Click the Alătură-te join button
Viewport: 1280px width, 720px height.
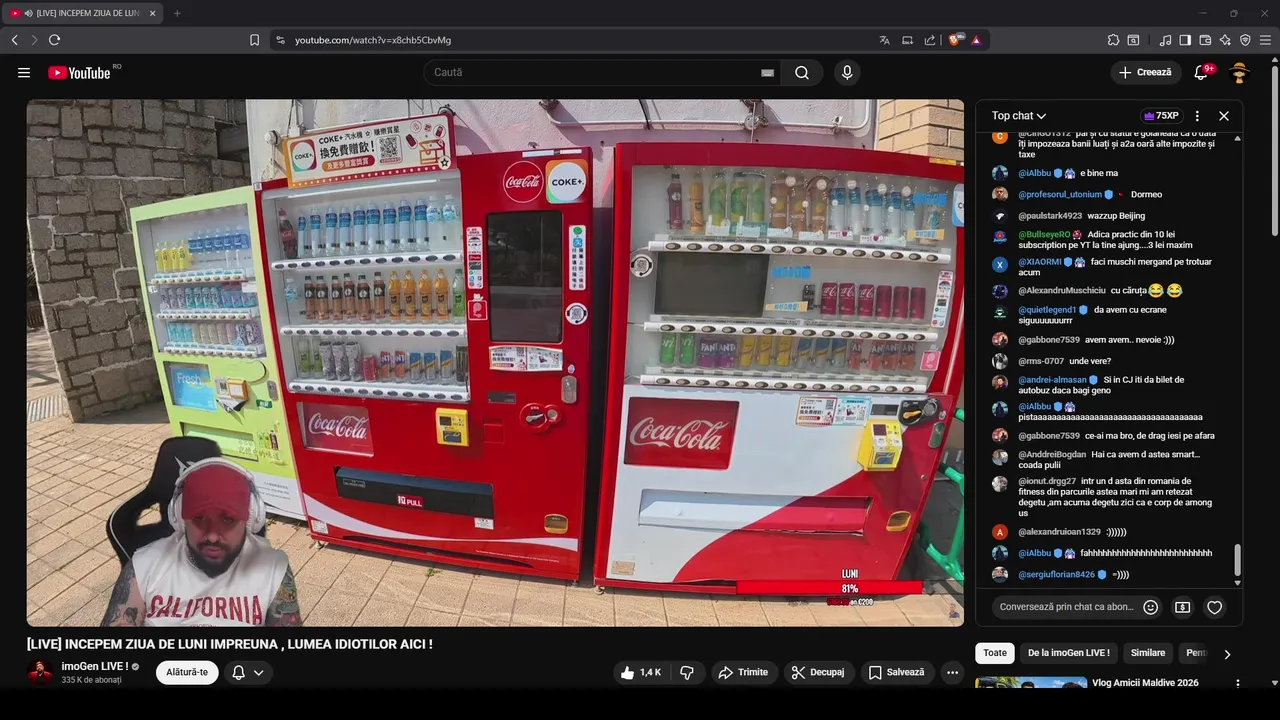187,673
